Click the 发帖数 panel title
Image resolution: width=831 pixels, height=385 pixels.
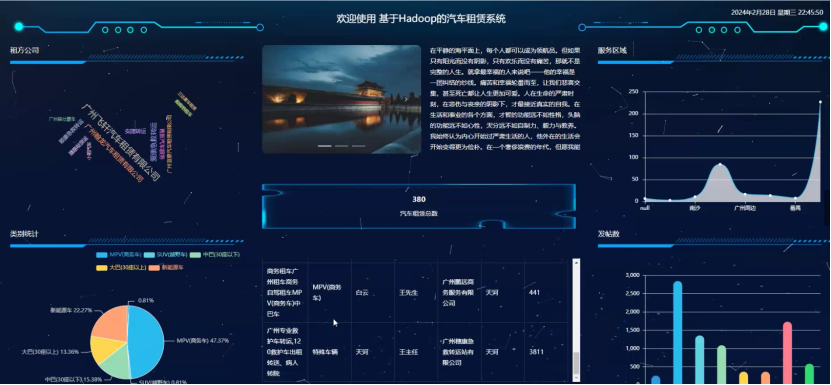pos(608,234)
